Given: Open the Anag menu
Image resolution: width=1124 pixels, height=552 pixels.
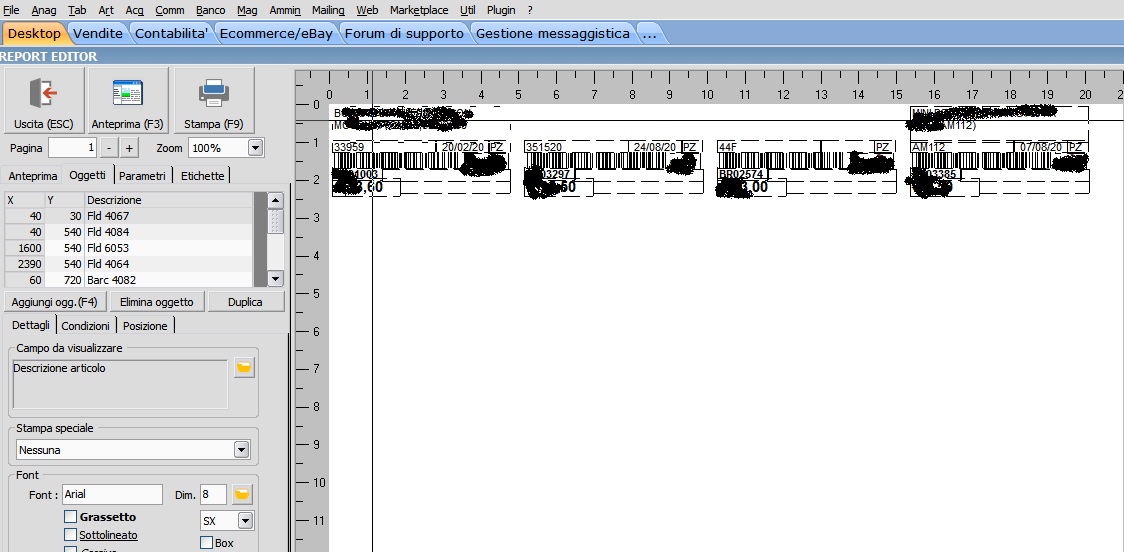Looking at the screenshot, I should pyautogui.click(x=44, y=10).
